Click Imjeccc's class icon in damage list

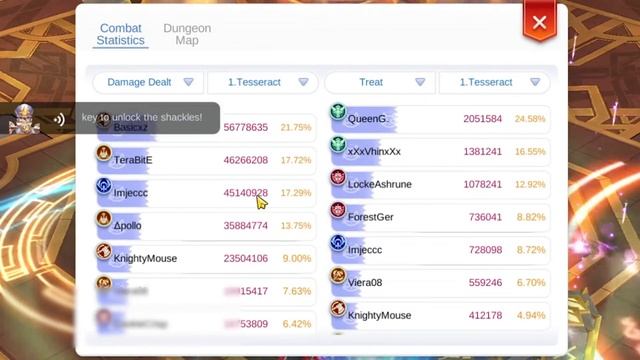point(104,186)
